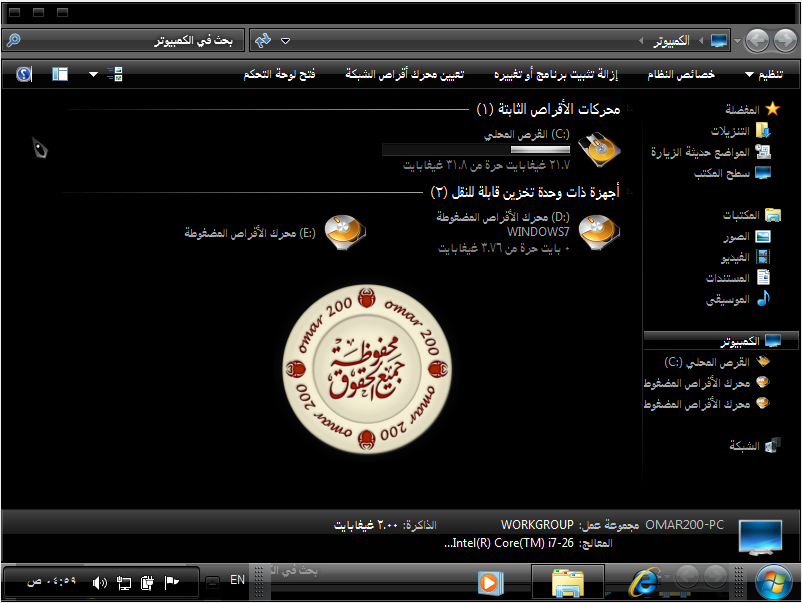Click the "(E:) محرك الأقراص المضغوطة" label
Viewport: 802px width, 603px height.
[x=250, y=233]
